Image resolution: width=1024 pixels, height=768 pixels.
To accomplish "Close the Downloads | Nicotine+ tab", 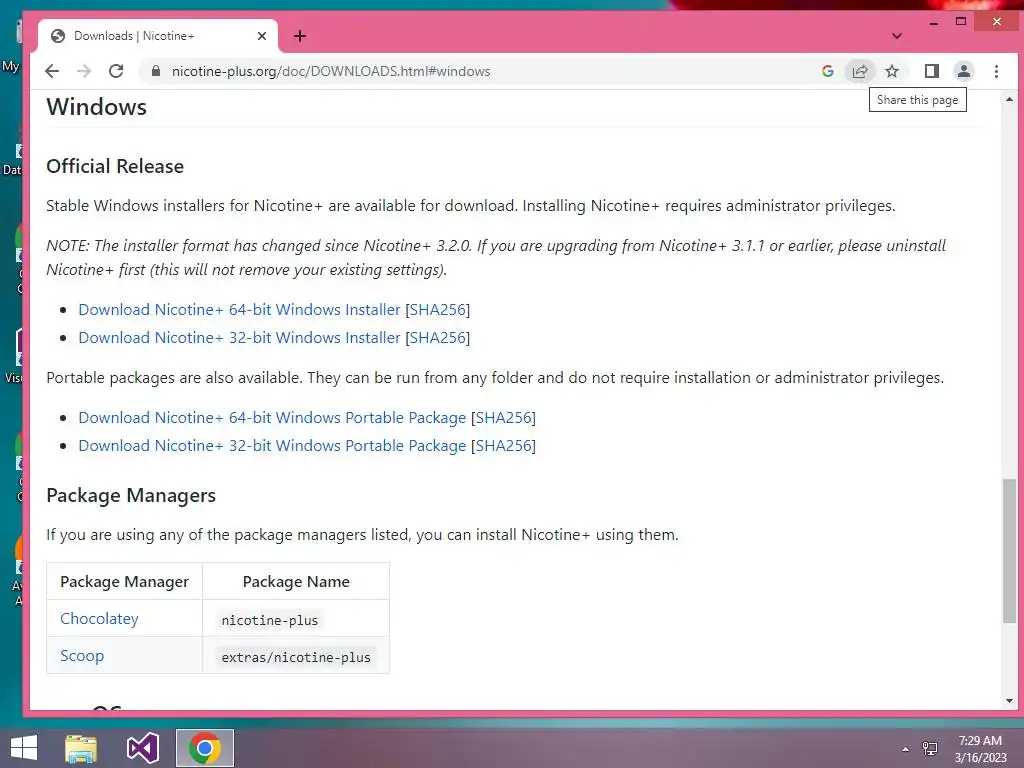I will (262, 36).
